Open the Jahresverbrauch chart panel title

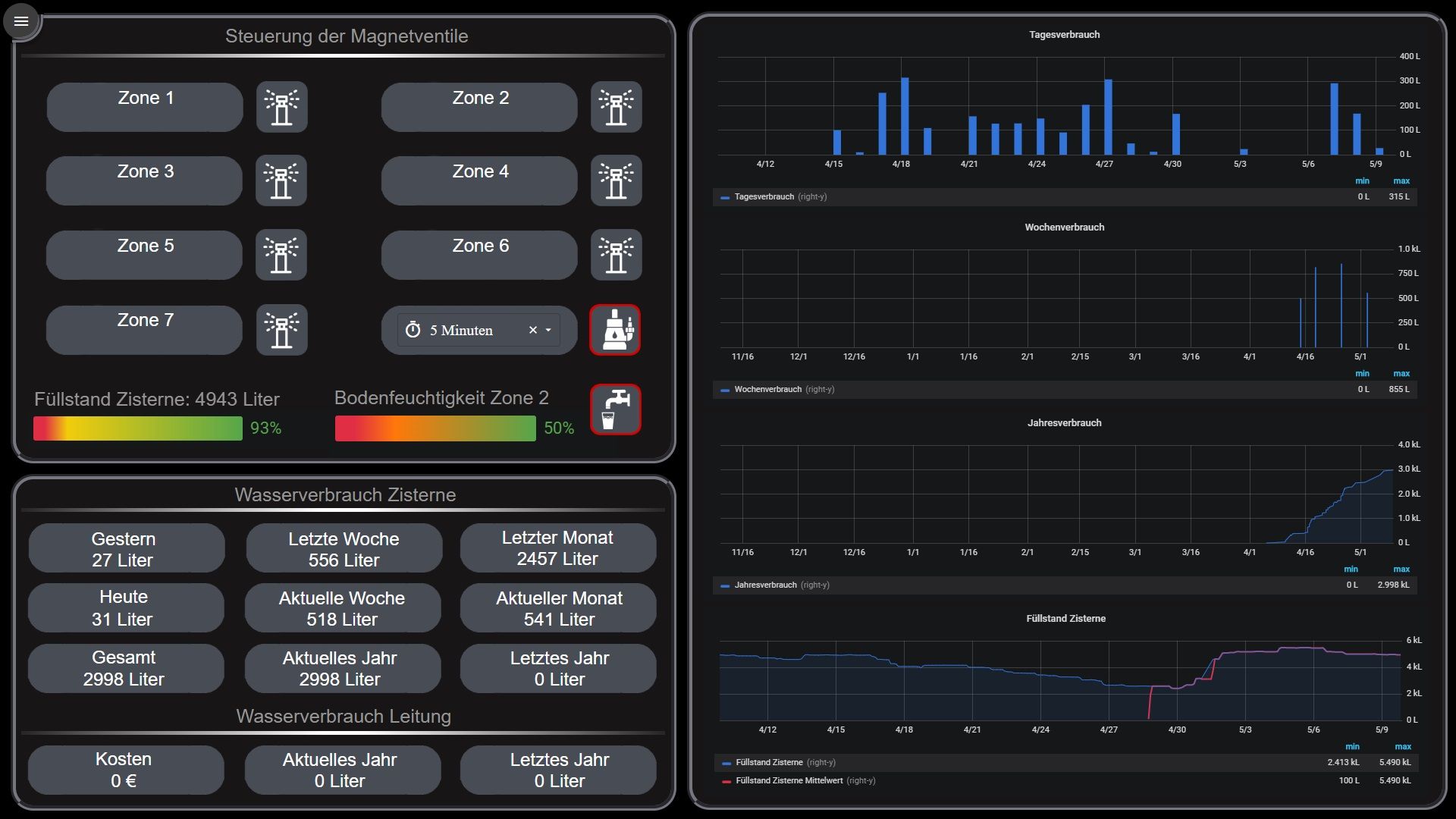coord(1064,422)
